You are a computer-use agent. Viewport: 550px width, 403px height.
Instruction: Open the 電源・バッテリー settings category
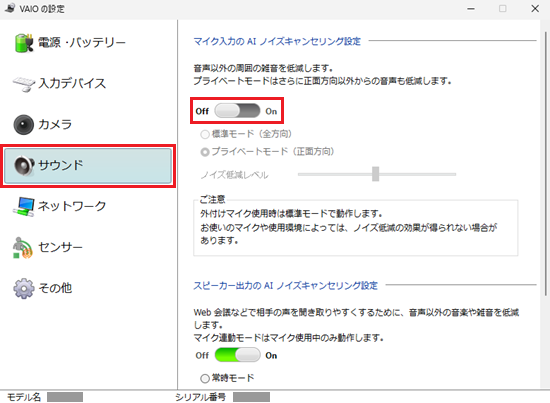pos(88,43)
